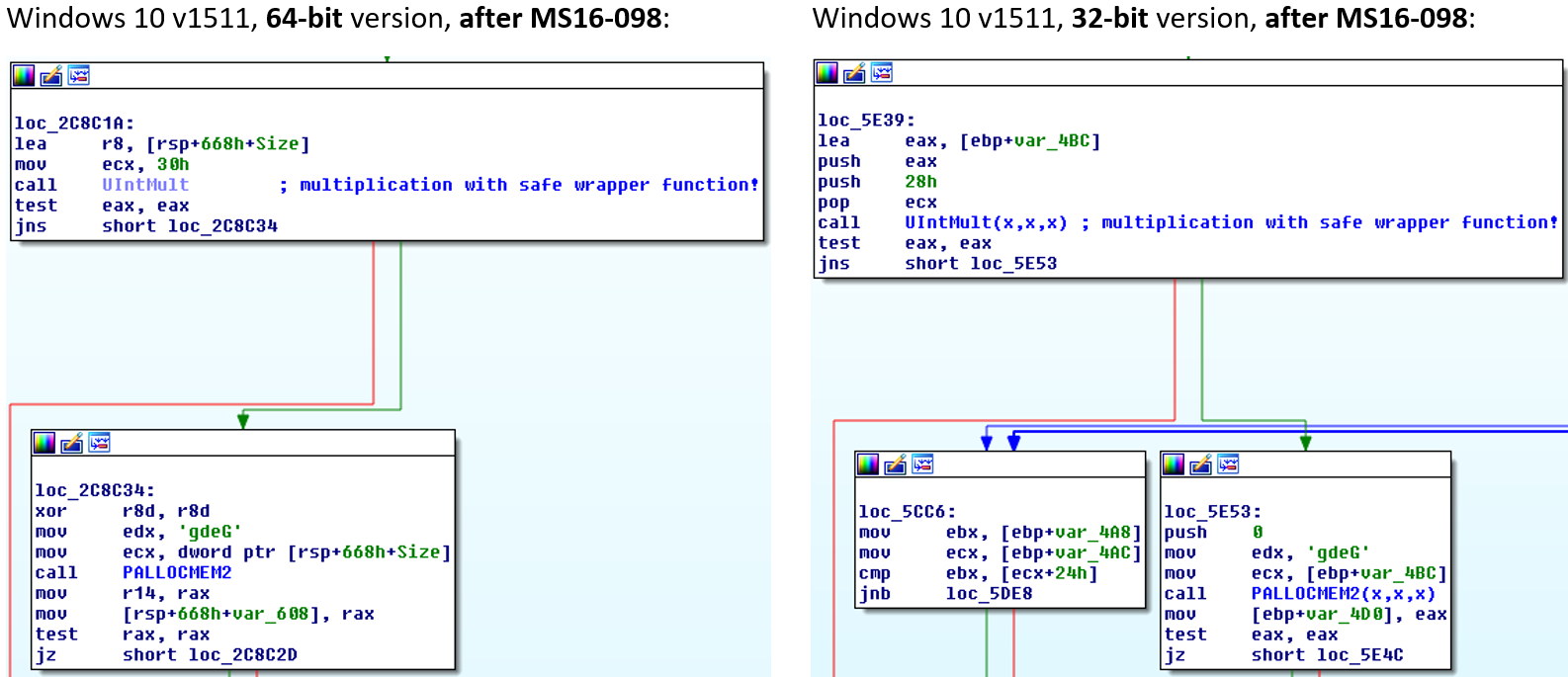Click the node color icon on loc_5CC6 block
This screenshot has height=677, width=1568.
[868, 464]
